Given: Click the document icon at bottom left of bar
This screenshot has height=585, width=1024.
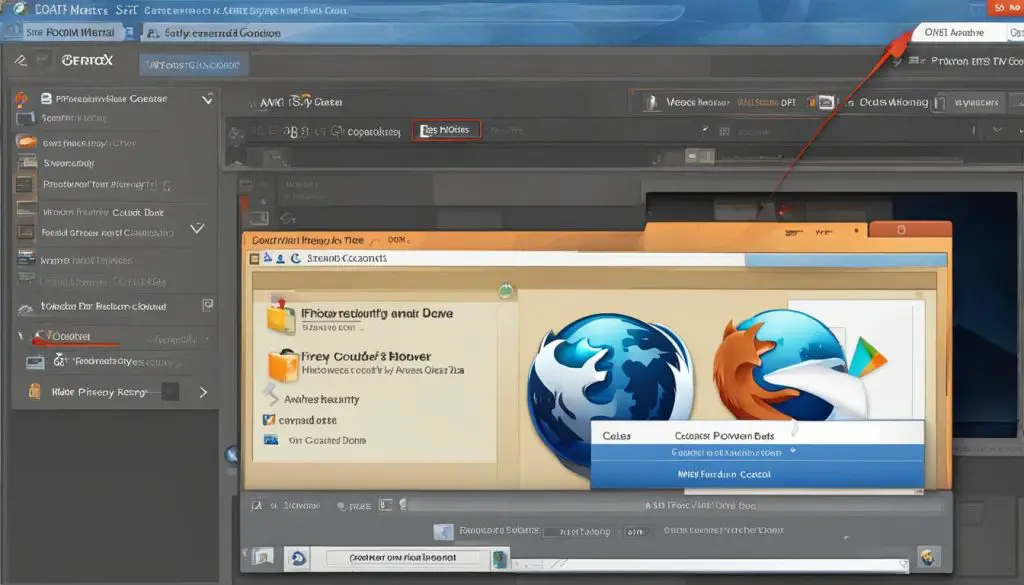Looking at the screenshot, I should click(263, 557).
